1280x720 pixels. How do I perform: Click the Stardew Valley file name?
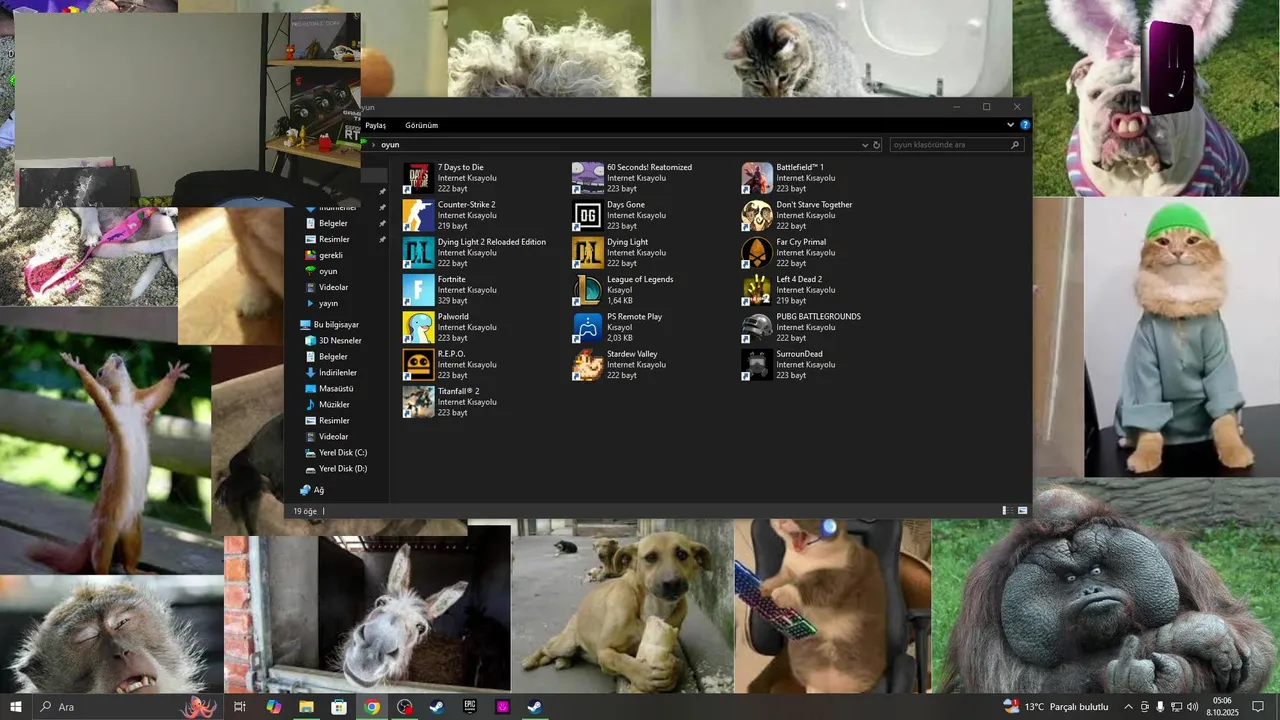coord(632,354)
